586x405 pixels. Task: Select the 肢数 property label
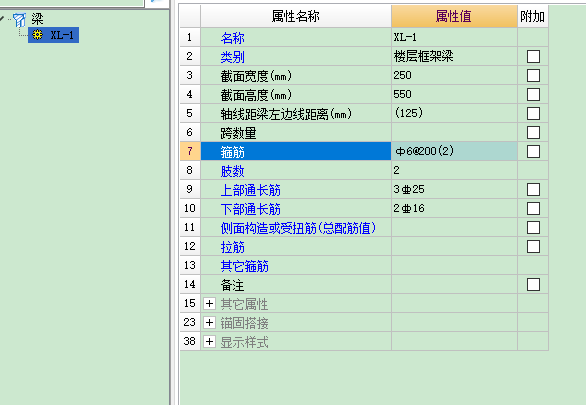click(x=232, y=171)
